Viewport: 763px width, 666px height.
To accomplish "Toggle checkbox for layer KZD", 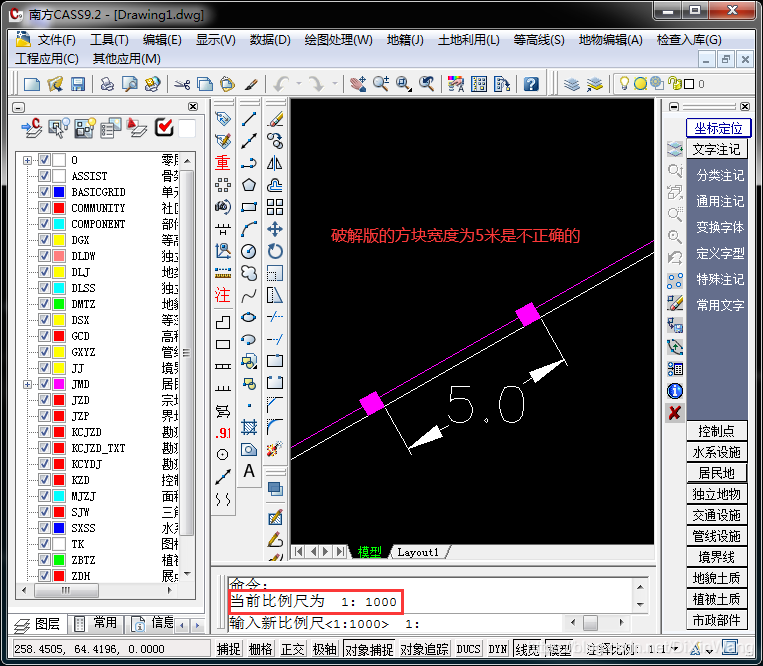I will (44, 480).
